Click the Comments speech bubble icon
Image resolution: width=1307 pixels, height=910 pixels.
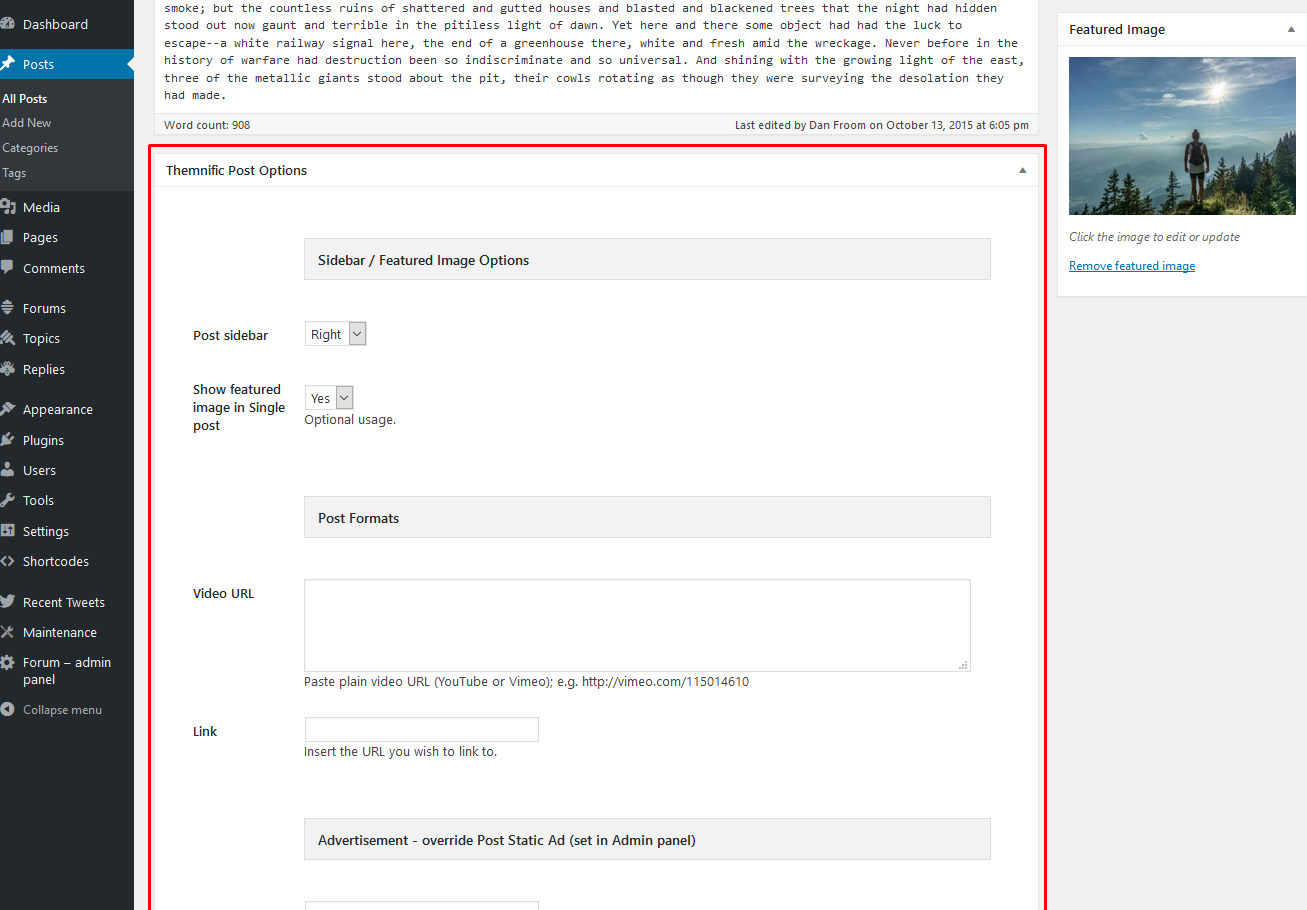(x=8, y=268)
